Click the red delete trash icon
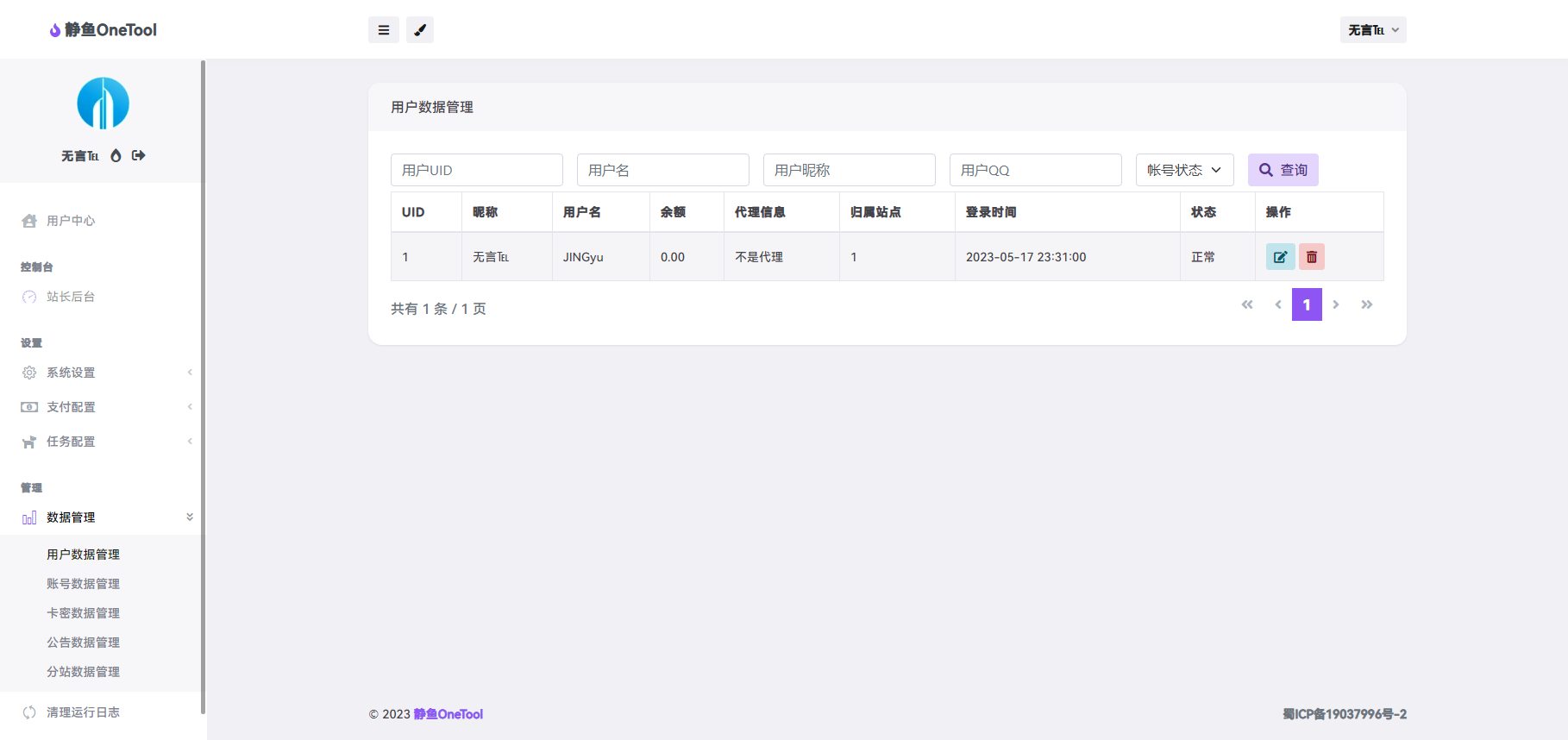 pyautogui.click(x=1311, y=257)
